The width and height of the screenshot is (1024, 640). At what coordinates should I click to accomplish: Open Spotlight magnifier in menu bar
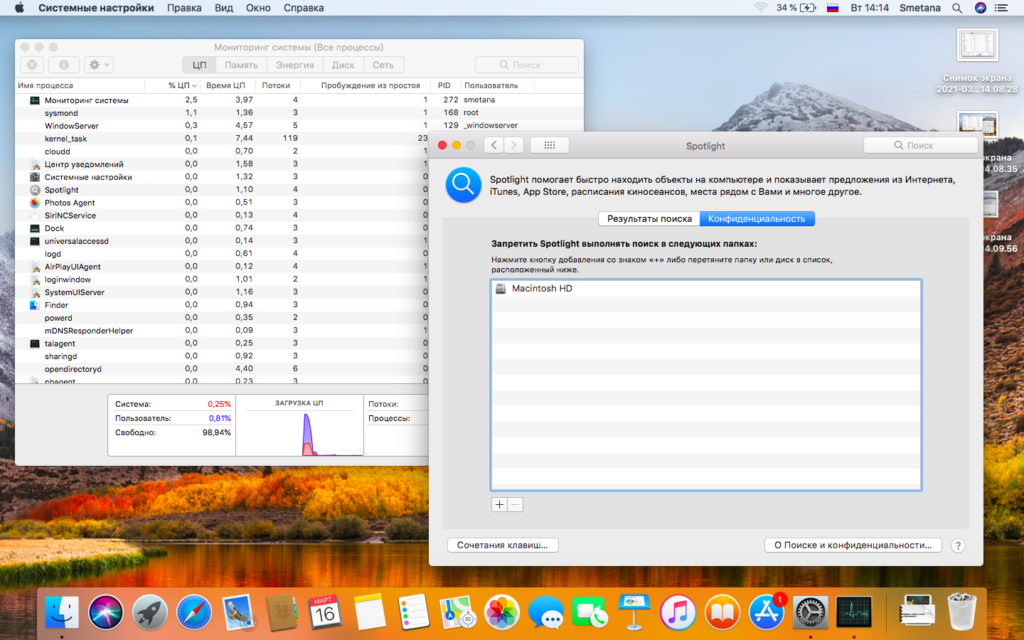tap(957, 8)
